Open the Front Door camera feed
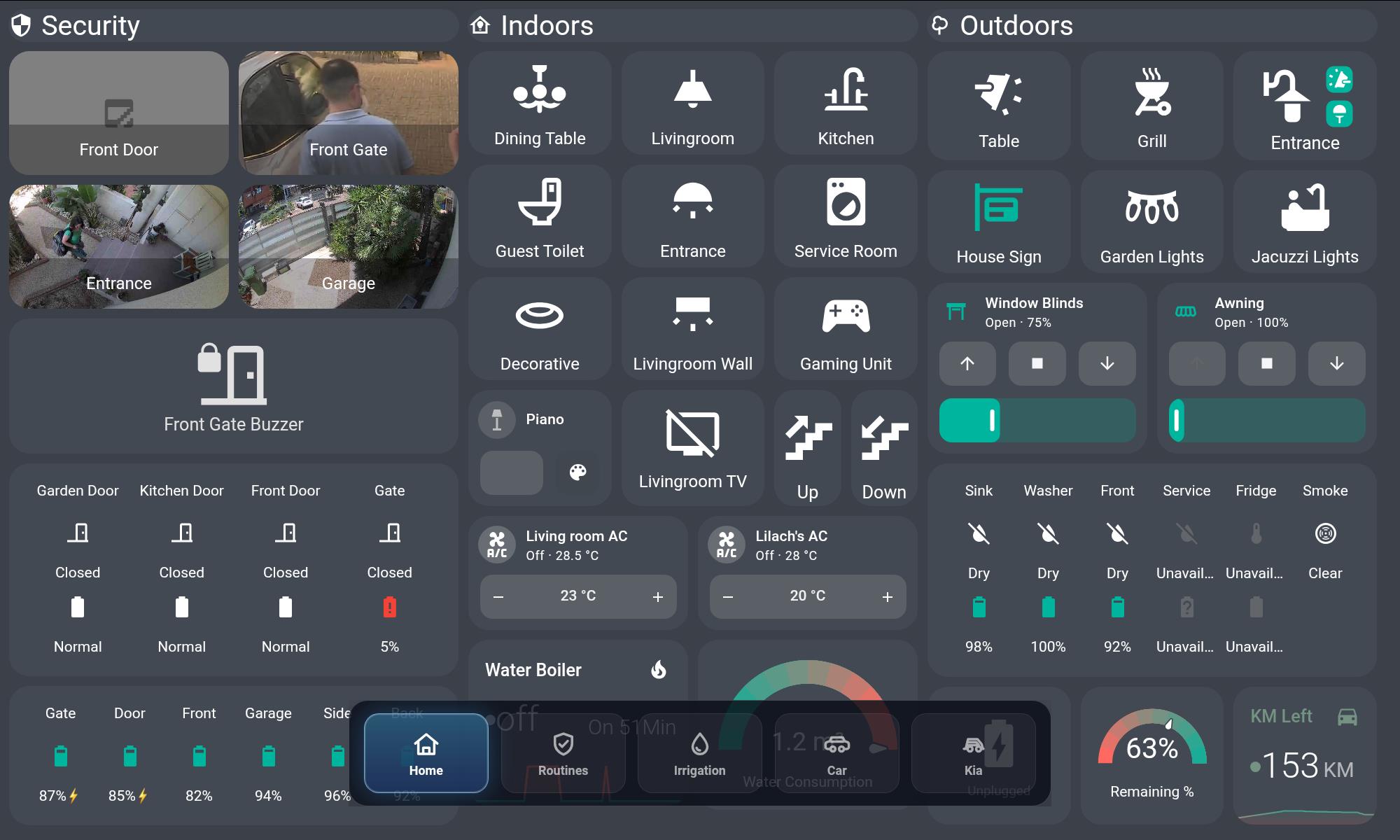Screen dimensions: 1400x840 click(119, 113)
